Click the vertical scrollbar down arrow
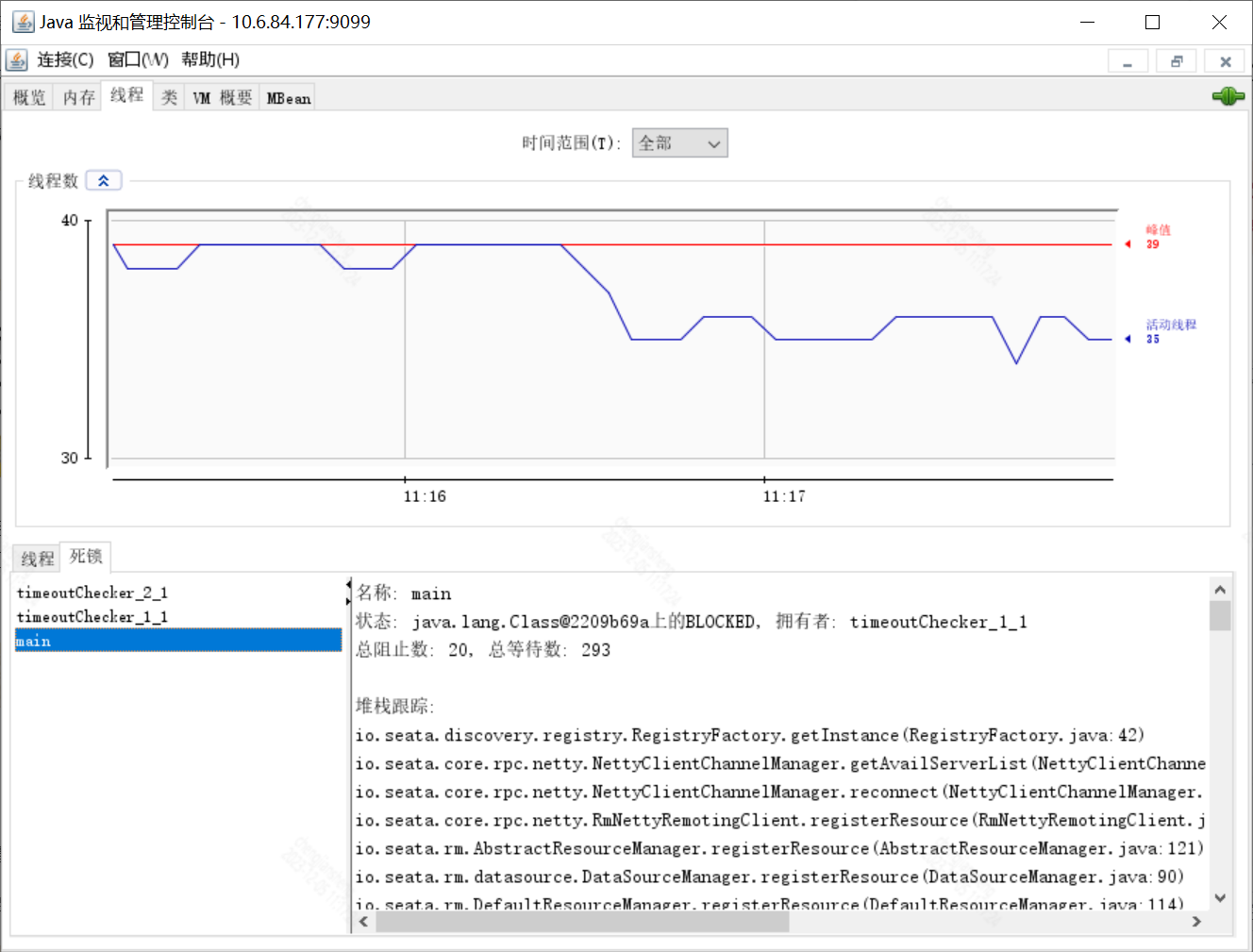This screenshot has width=1253, height=952. pyautogui.click(x=1220, y=898)
